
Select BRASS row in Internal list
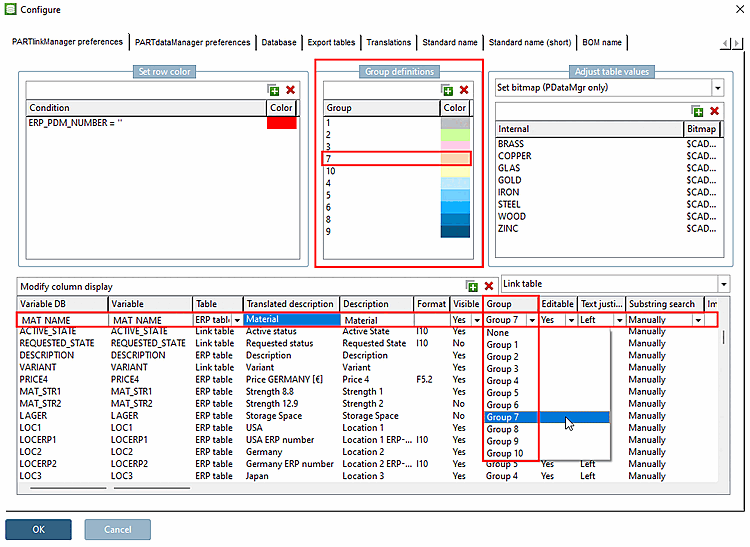(x=511, y=144)
